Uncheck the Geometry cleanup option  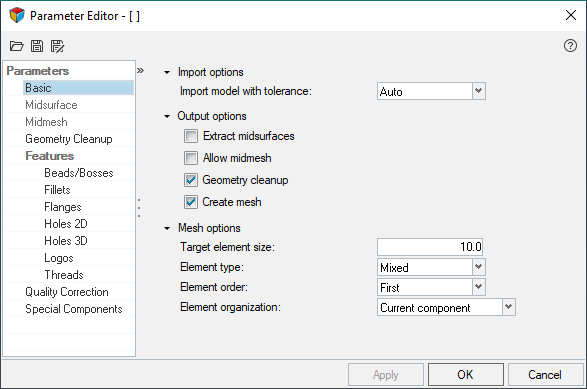[191, 180]
